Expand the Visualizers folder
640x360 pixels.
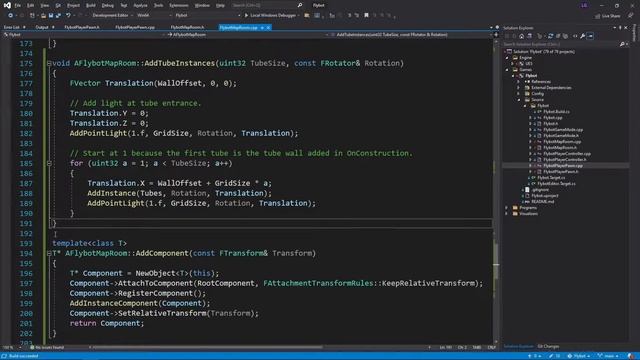pos(507,214)
